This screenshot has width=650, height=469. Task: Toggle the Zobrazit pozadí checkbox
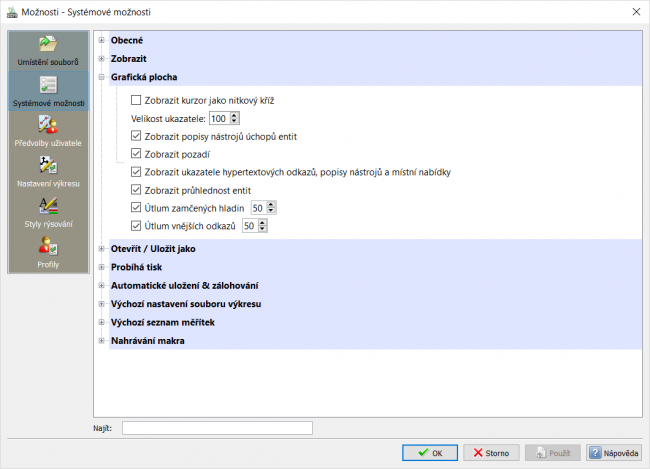(136, 154)
